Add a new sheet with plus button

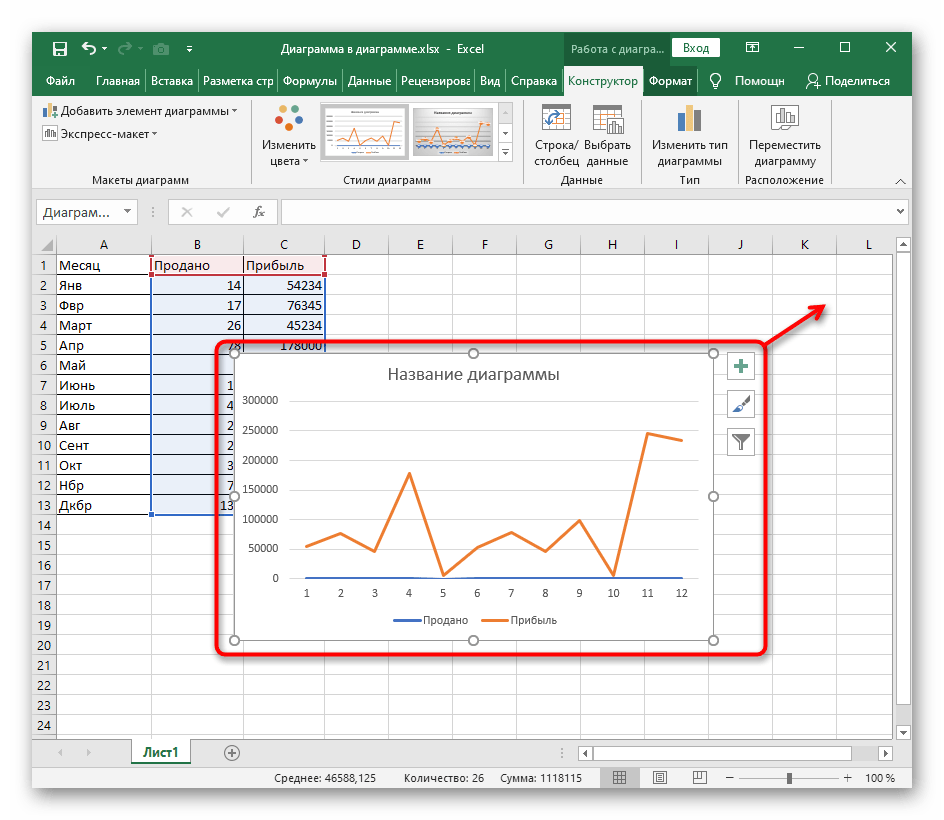(232, 752)
